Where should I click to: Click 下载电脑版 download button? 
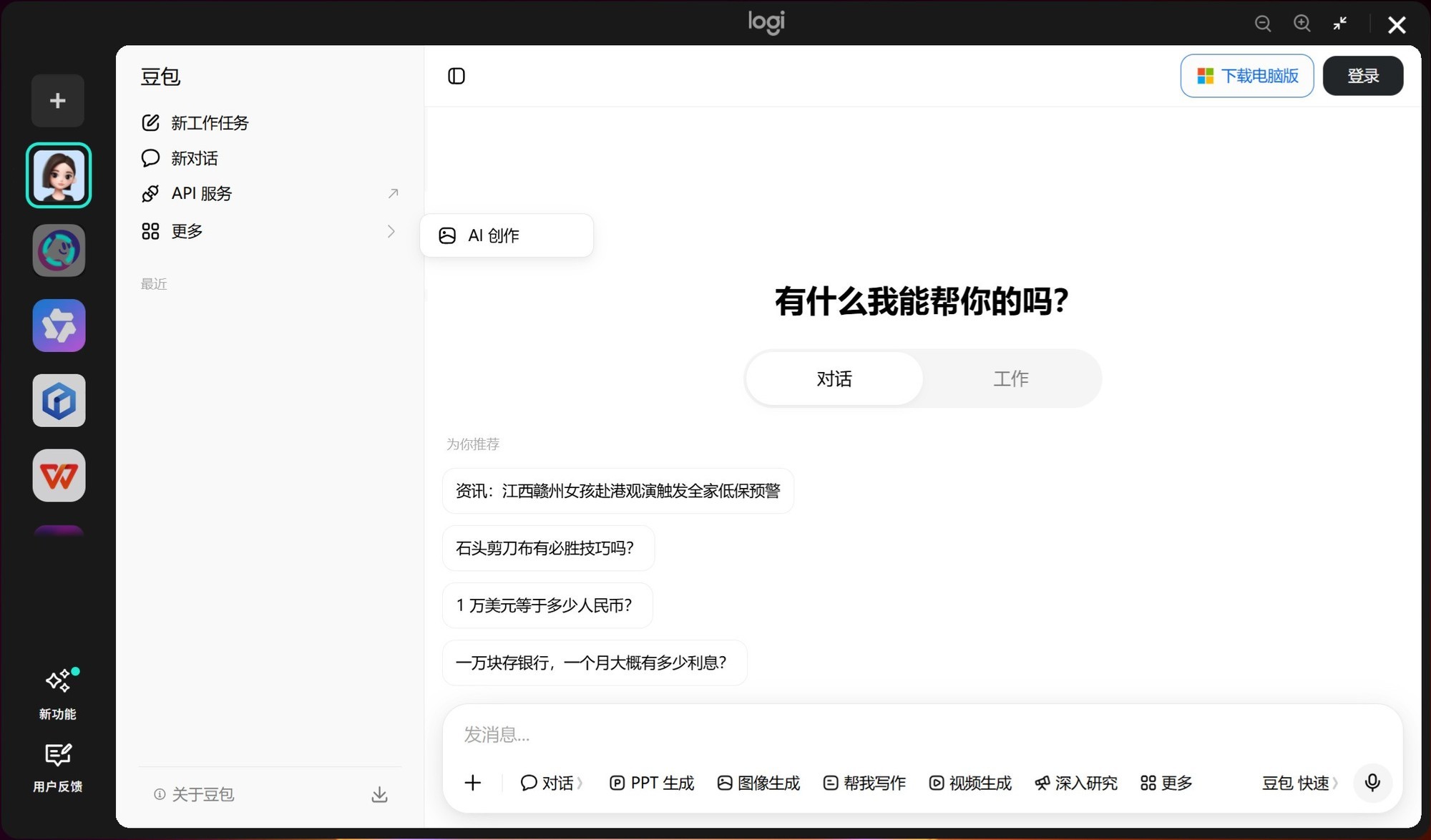1247,76
